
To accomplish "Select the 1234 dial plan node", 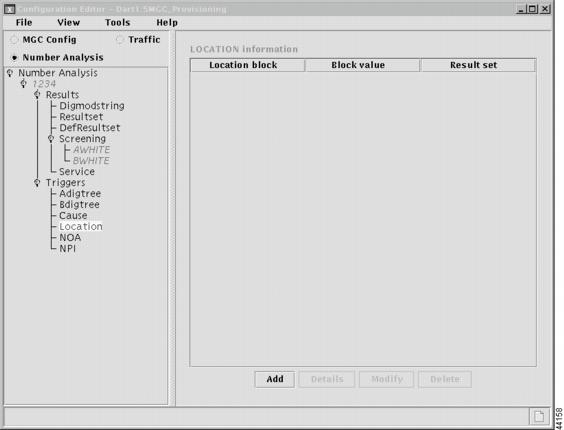I will pos(44,84).
